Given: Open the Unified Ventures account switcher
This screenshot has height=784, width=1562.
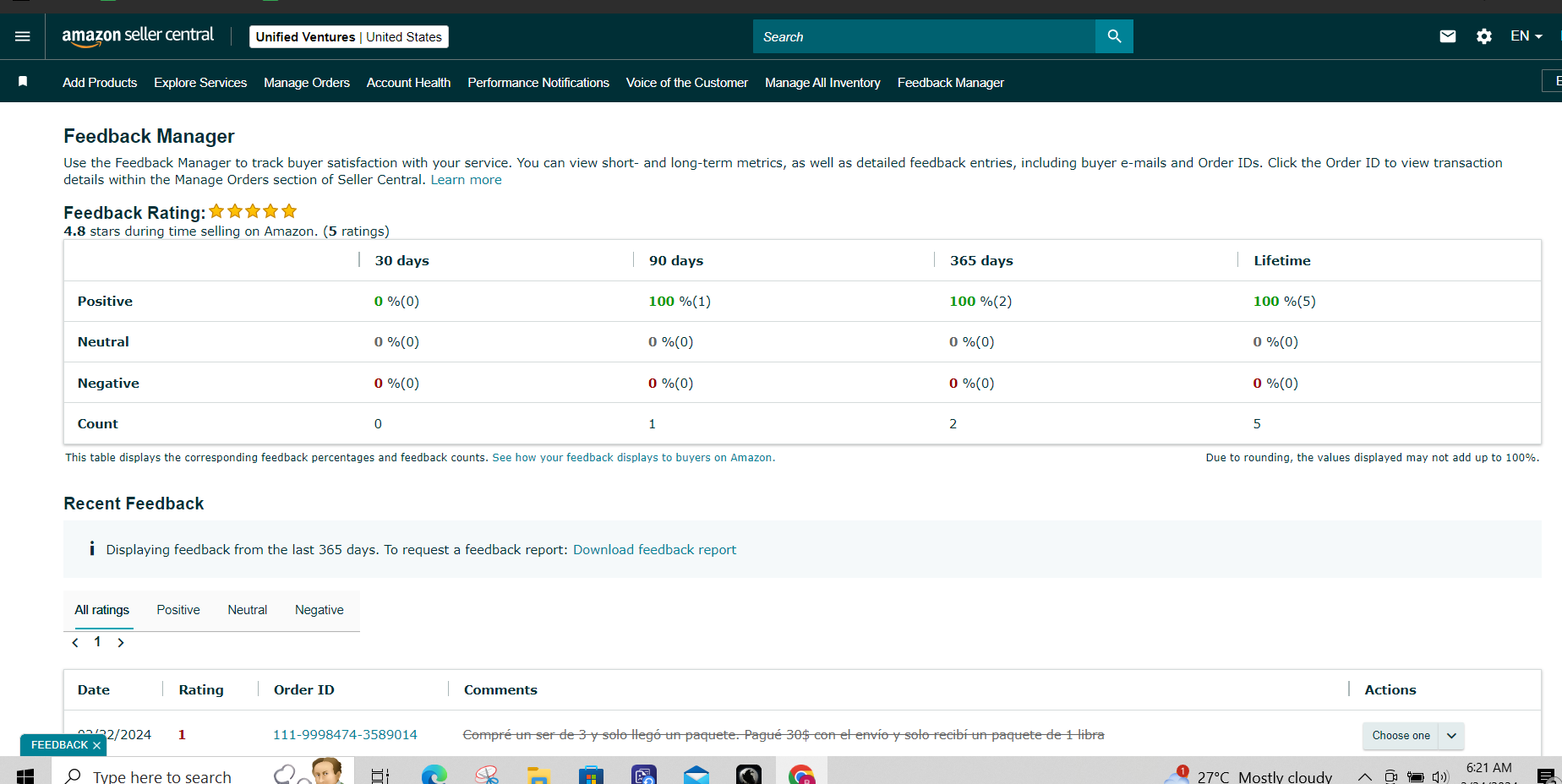Looking at the screenshot, I should (349, 36).
